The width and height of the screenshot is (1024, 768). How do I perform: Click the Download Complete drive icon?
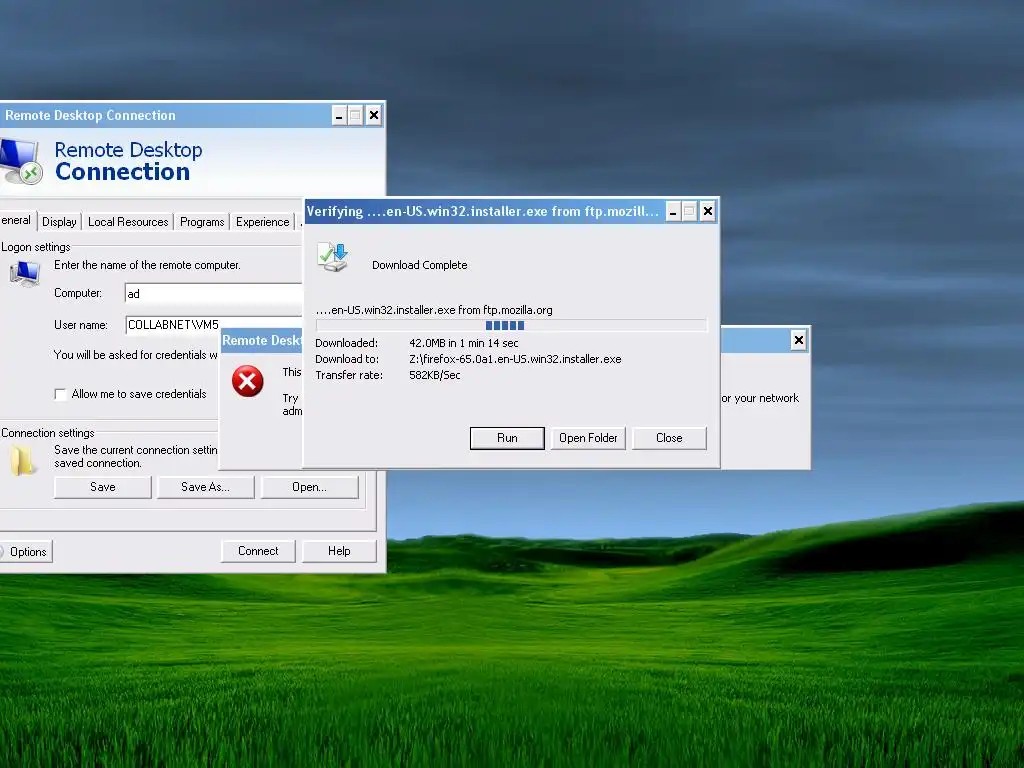click(332, 257)
